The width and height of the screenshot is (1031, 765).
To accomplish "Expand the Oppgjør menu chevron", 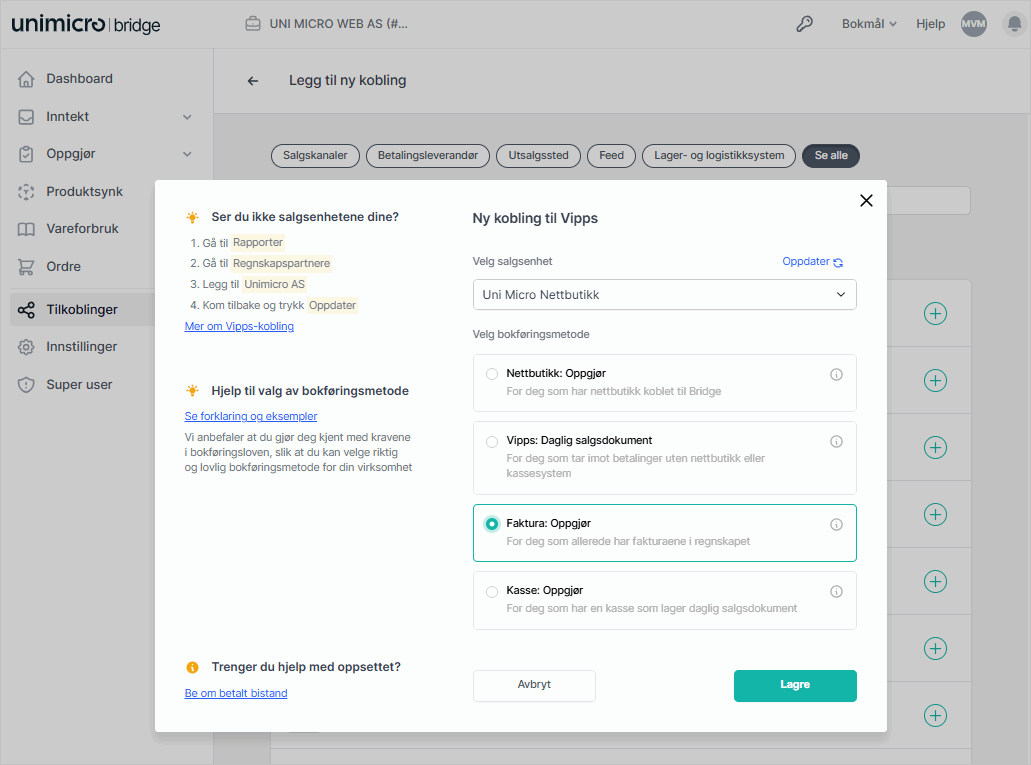I will 187,155.
